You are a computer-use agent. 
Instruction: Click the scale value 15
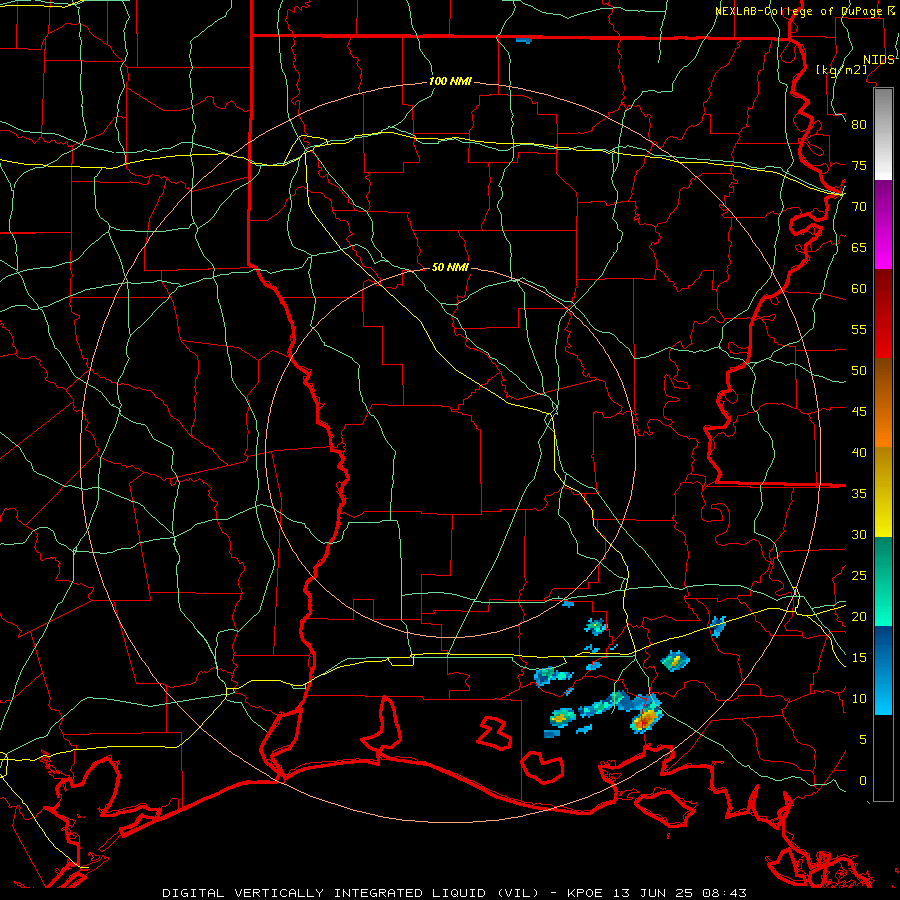pyautogui.click(x=859, y=658)
